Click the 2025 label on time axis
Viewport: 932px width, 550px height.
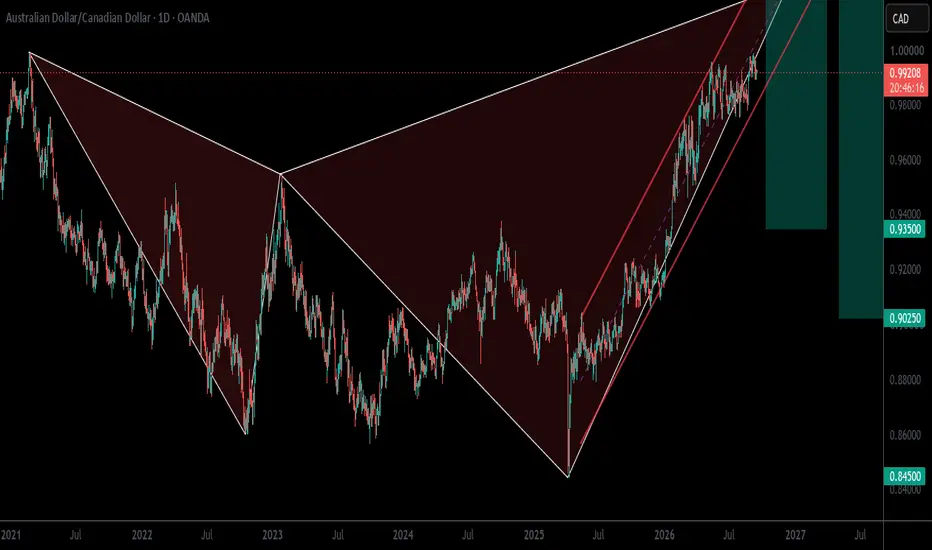click(534, 535)
